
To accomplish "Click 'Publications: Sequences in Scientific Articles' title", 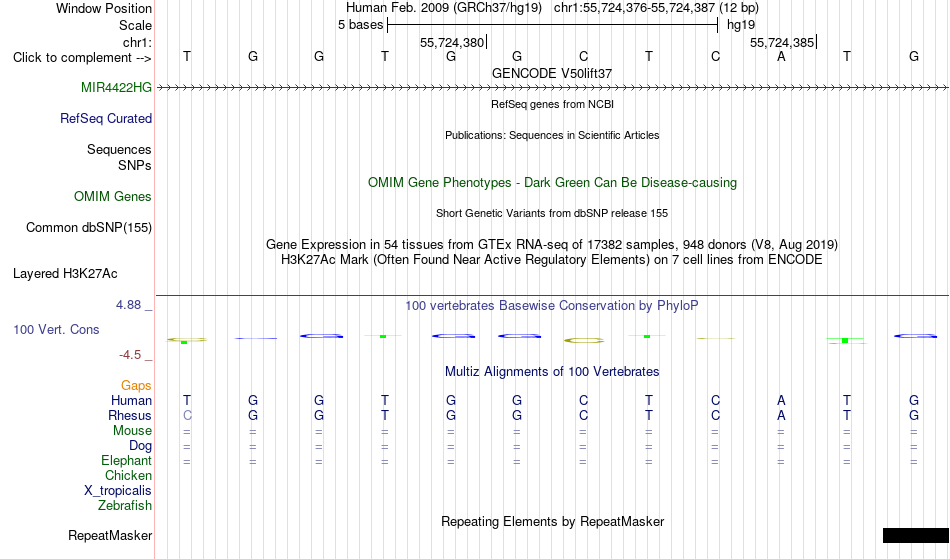I will [552, 135].
